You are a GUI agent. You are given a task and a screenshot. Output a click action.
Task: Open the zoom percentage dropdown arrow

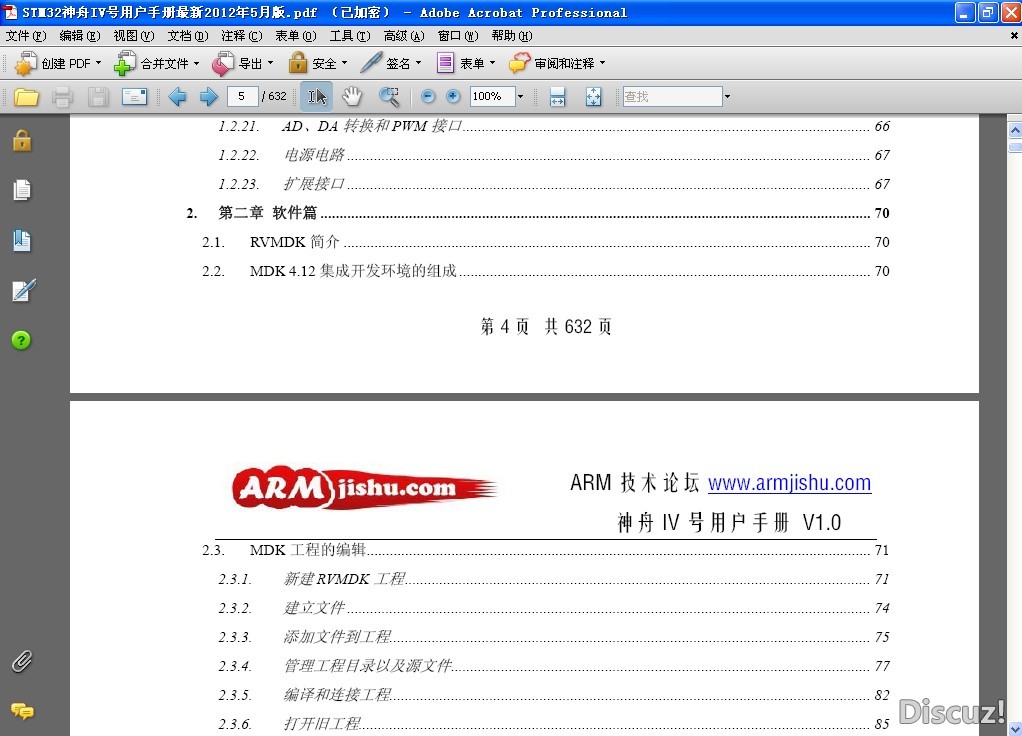point(520,96)
